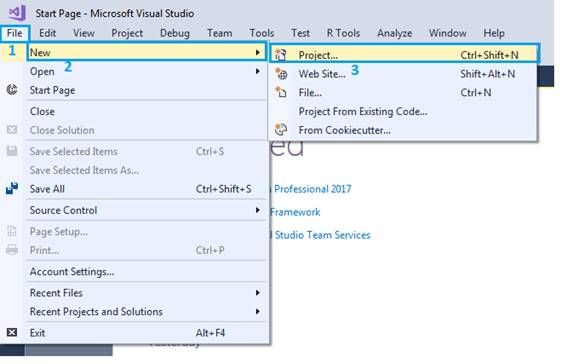Click the New File page icon
Screen dimensions: 569x364
281,92
